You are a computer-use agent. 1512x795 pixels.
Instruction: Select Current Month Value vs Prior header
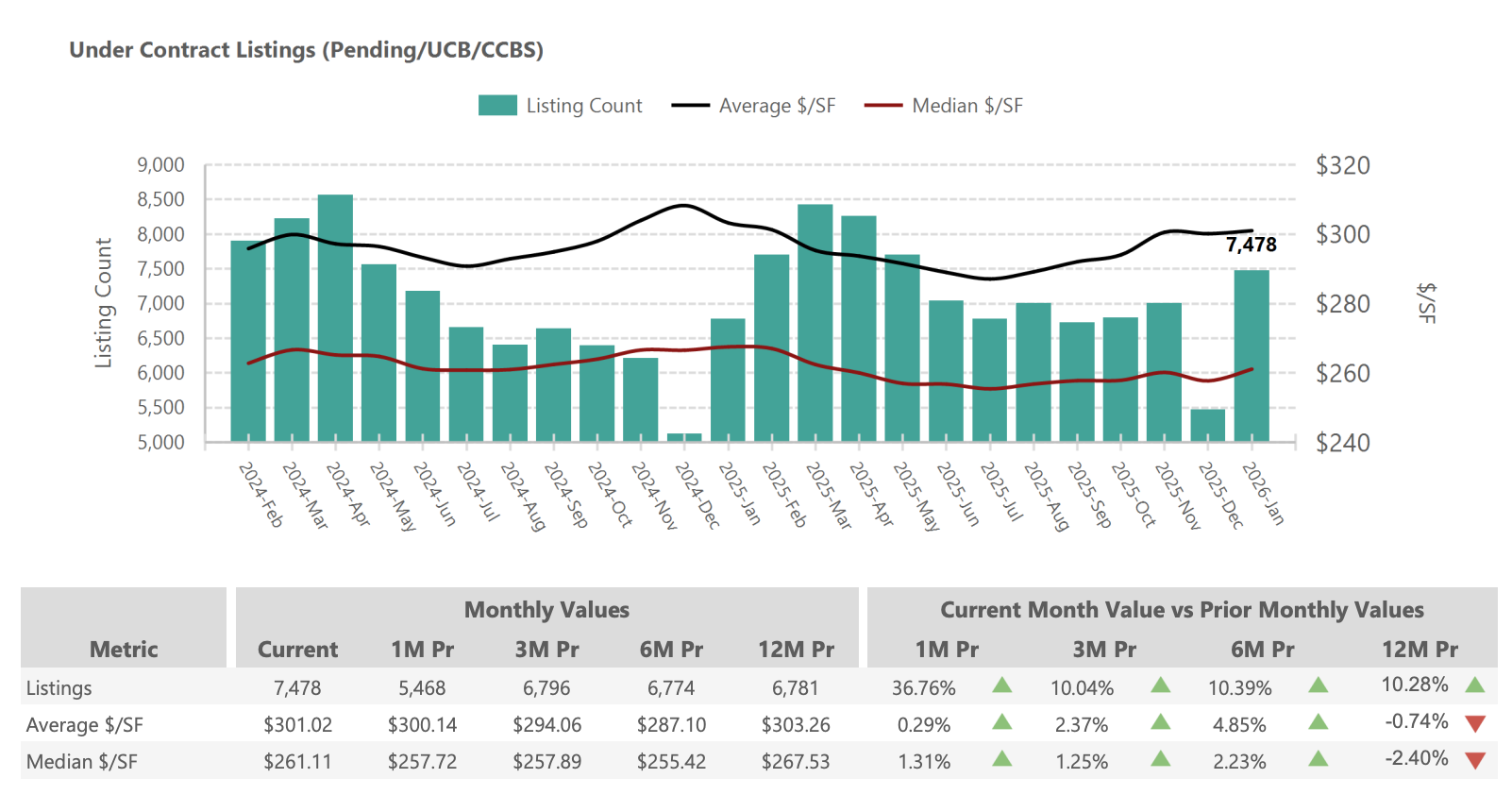coord(1182,610)
